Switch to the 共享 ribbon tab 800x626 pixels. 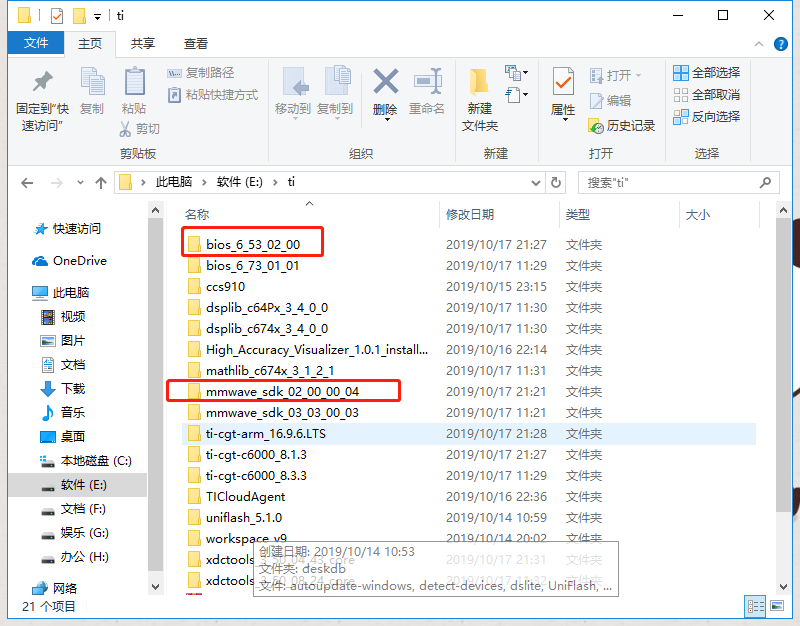coord(142,44)
